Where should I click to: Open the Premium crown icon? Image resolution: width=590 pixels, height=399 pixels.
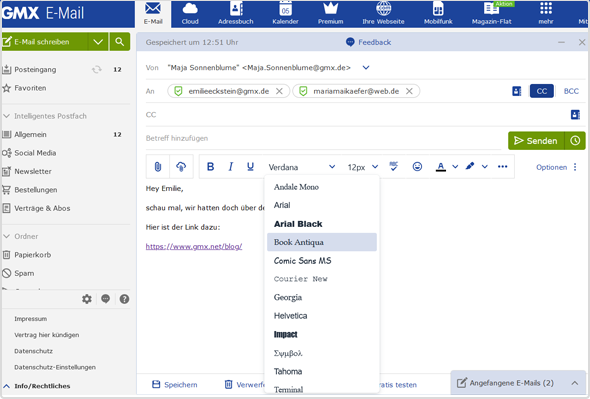click(x=330, y=14)
